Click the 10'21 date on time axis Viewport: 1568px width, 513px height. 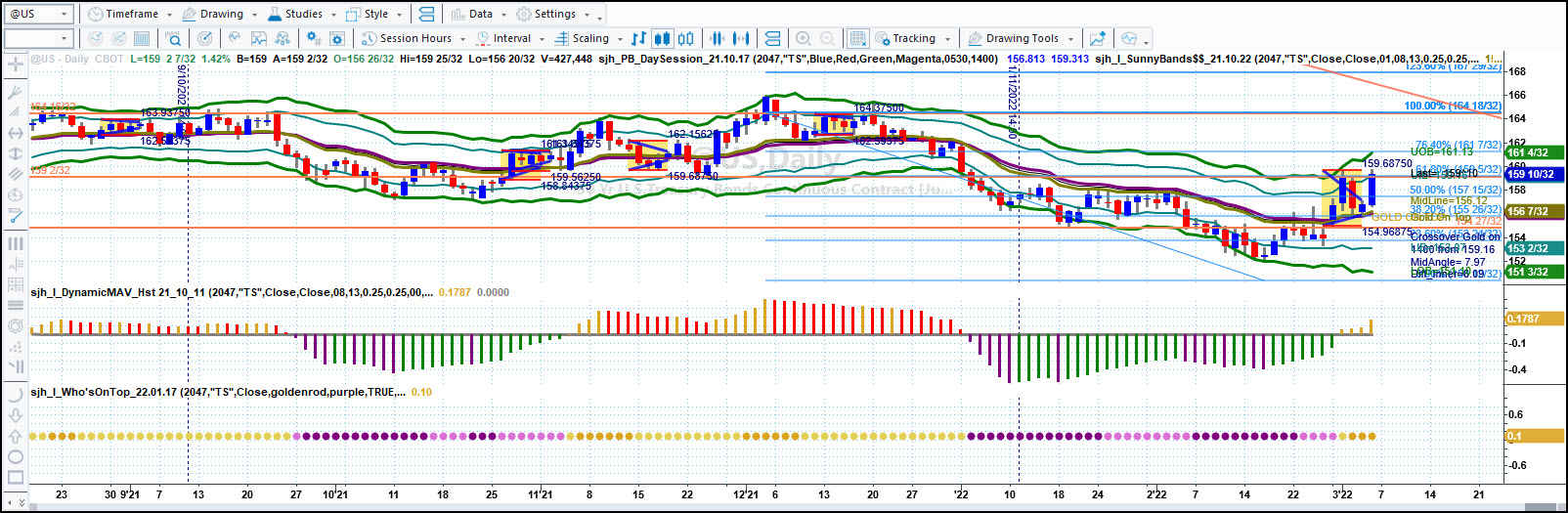click(x=334, y=494)
